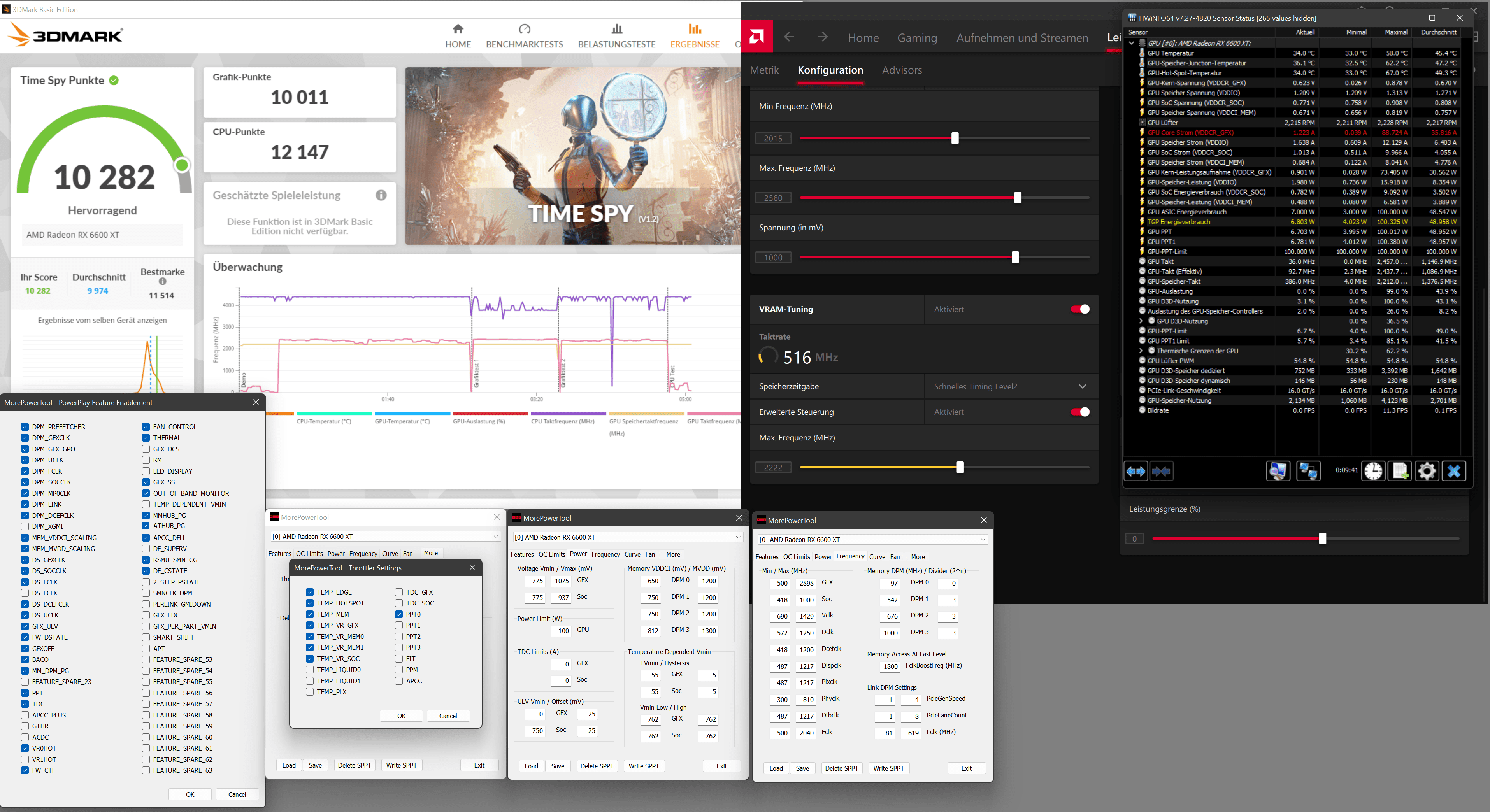The image size is (1490, 812).
Task: Toggle VRAM-Tuning switch
Action: tap(1079, 309)
